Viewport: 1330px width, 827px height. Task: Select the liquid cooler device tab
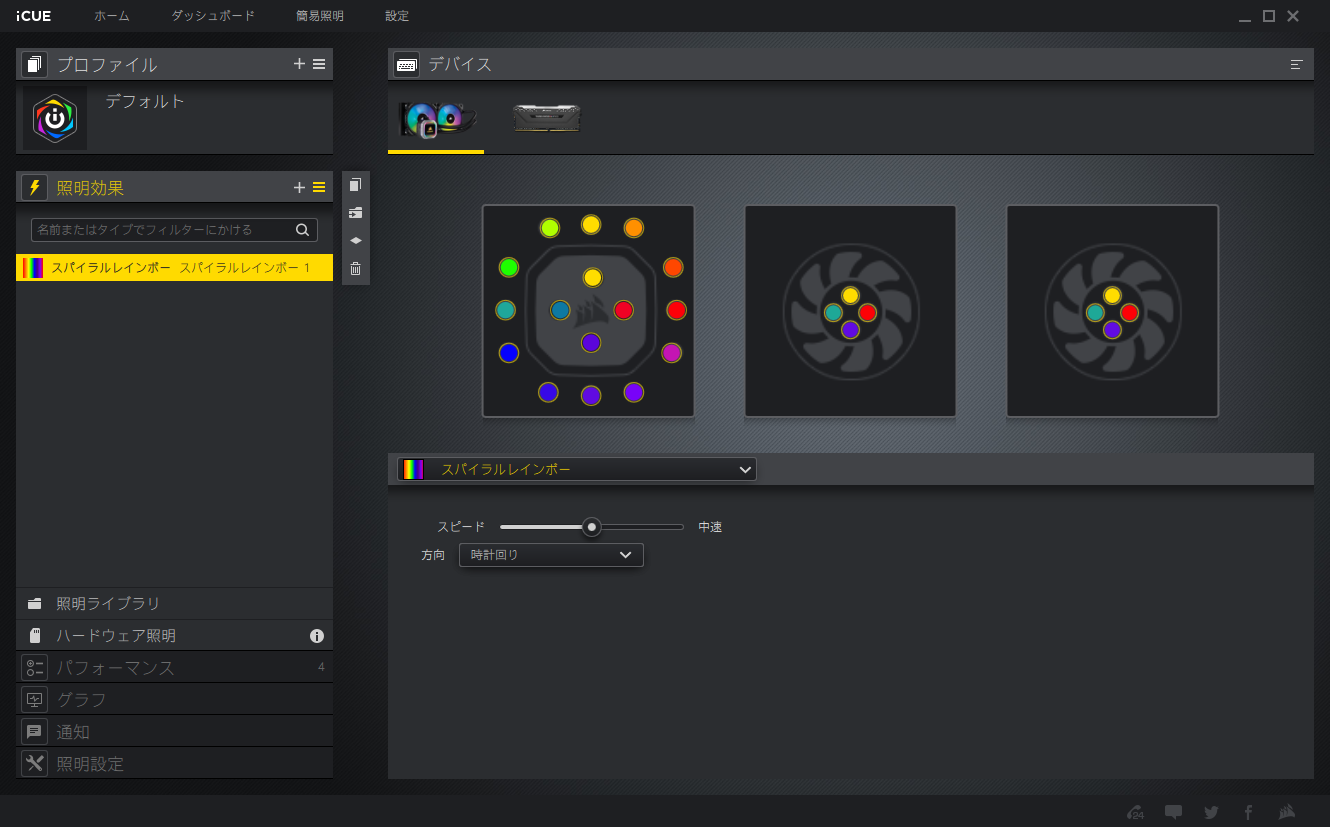pos(436,120)
